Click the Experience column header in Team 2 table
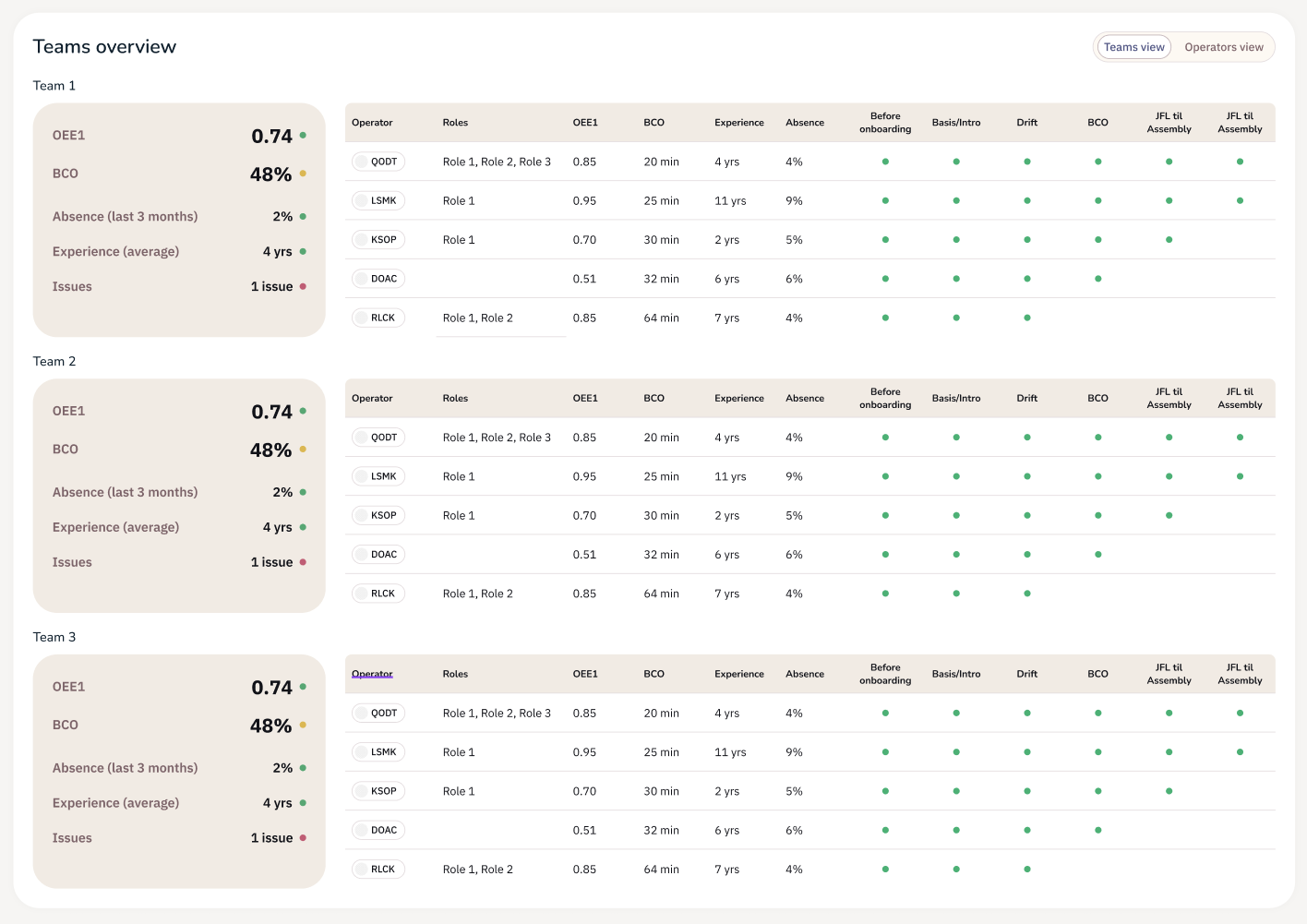The width and height of the screenshot is (1307, 924). 739,399
